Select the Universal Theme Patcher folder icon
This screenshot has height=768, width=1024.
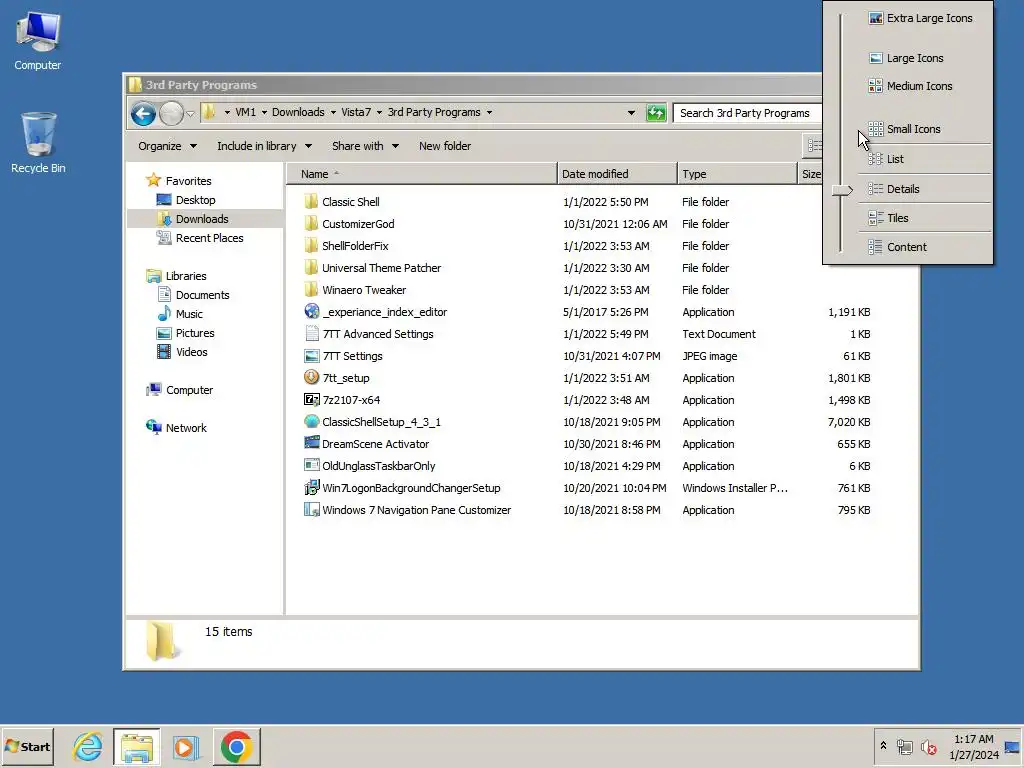[312, 268]
